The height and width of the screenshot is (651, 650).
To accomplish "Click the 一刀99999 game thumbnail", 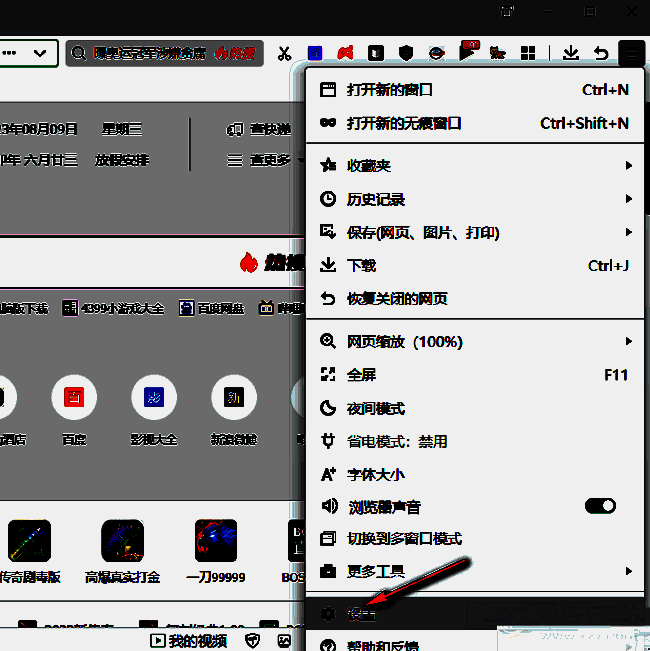I will [216, 540].
